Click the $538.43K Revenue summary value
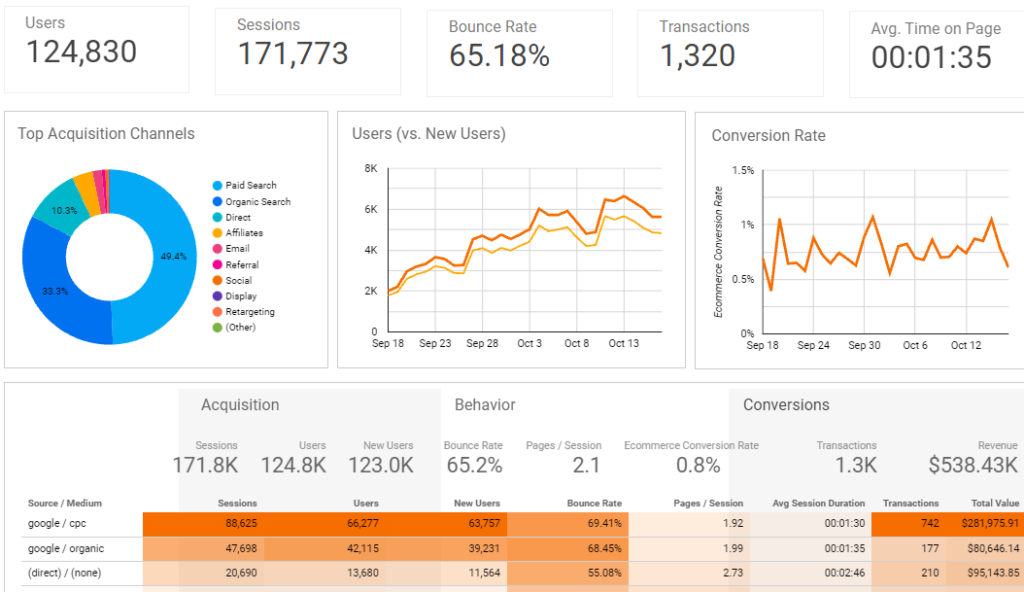 973,466
